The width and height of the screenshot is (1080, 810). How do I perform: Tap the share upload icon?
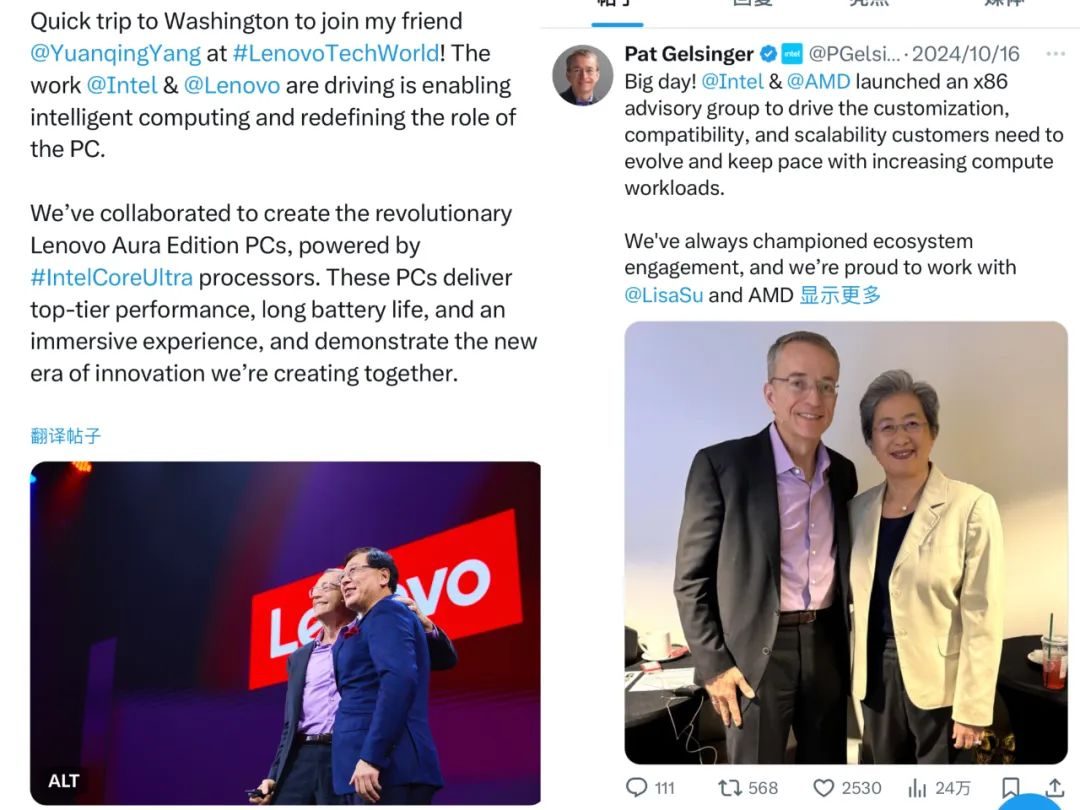tap(1055, 787)
